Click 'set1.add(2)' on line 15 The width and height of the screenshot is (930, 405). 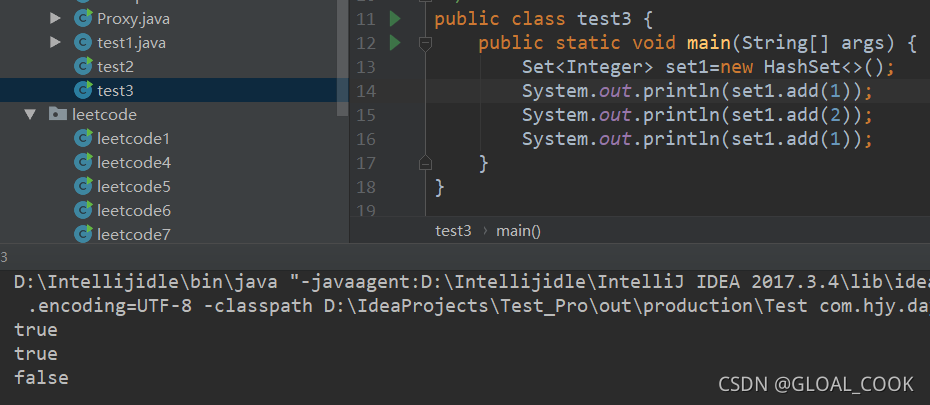tap(791, 115)
